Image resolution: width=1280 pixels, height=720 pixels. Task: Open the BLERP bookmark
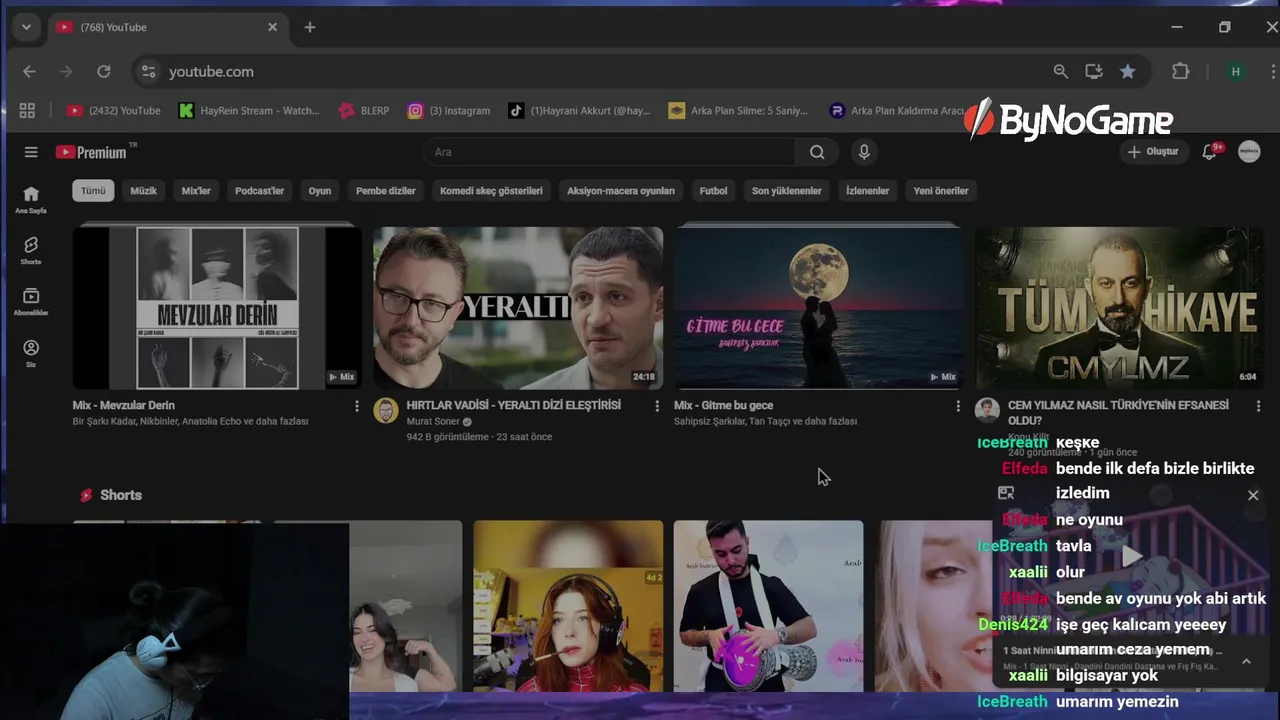(x=364, y=111)
